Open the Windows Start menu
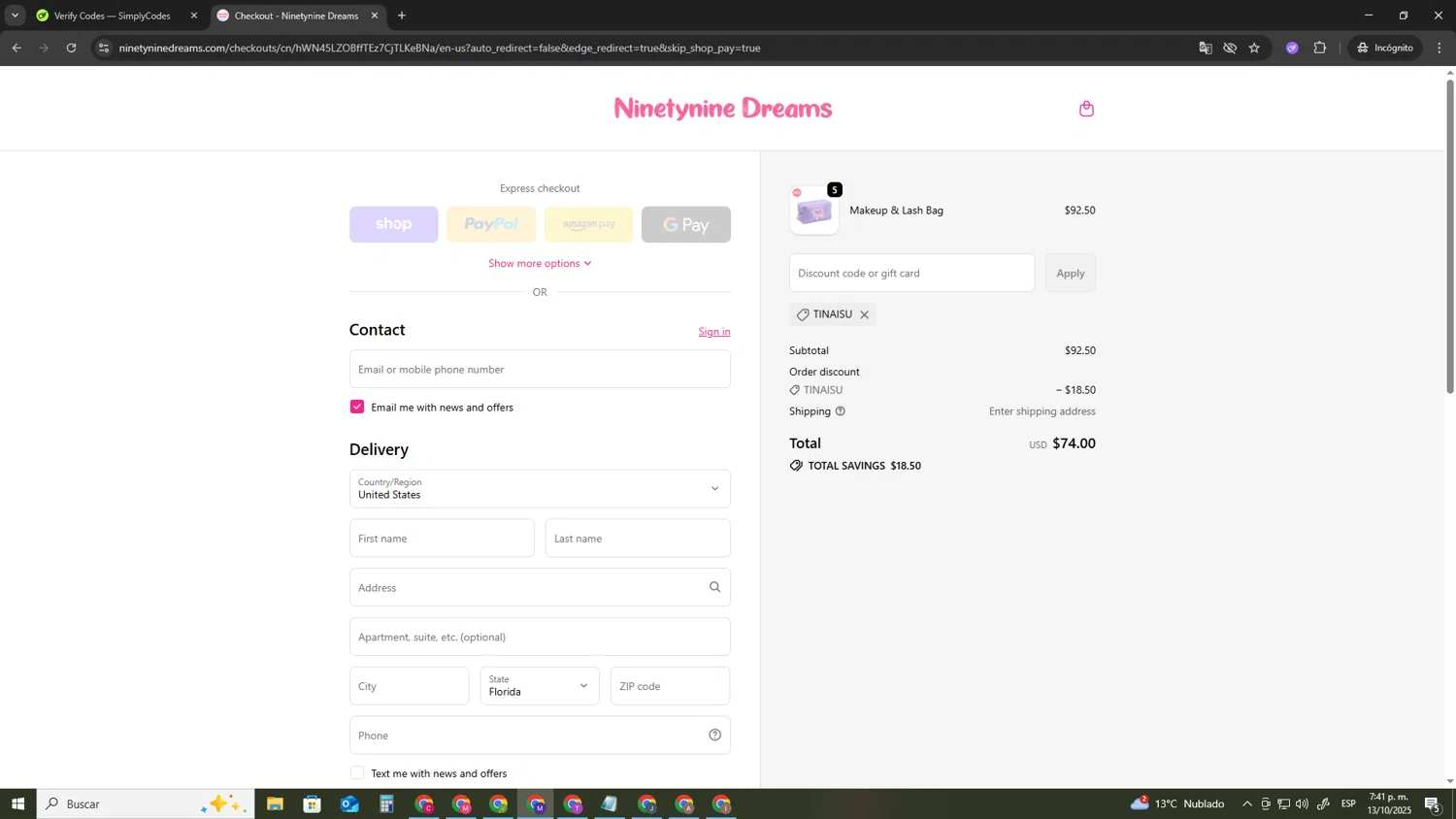The width and height of the screenshot is (1456, 819). pyautogui.click(x=17, y=803)
